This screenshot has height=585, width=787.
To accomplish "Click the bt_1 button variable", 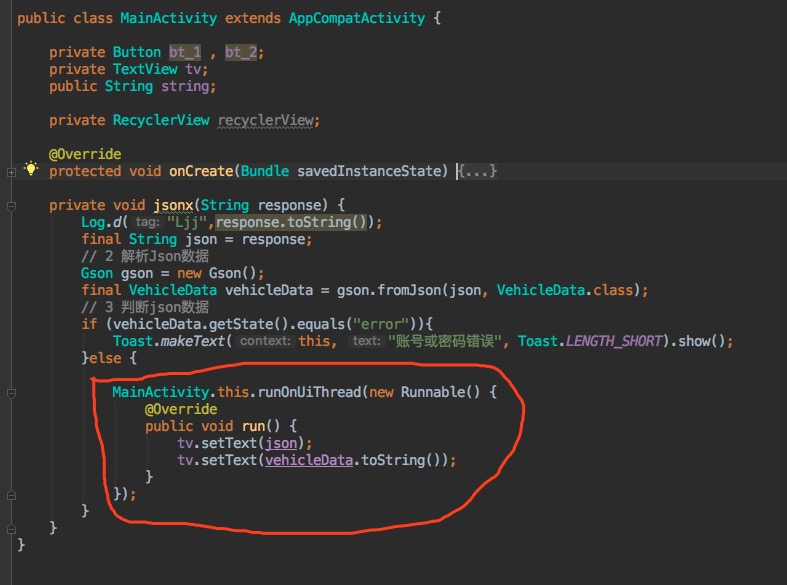I will [184, 52].
